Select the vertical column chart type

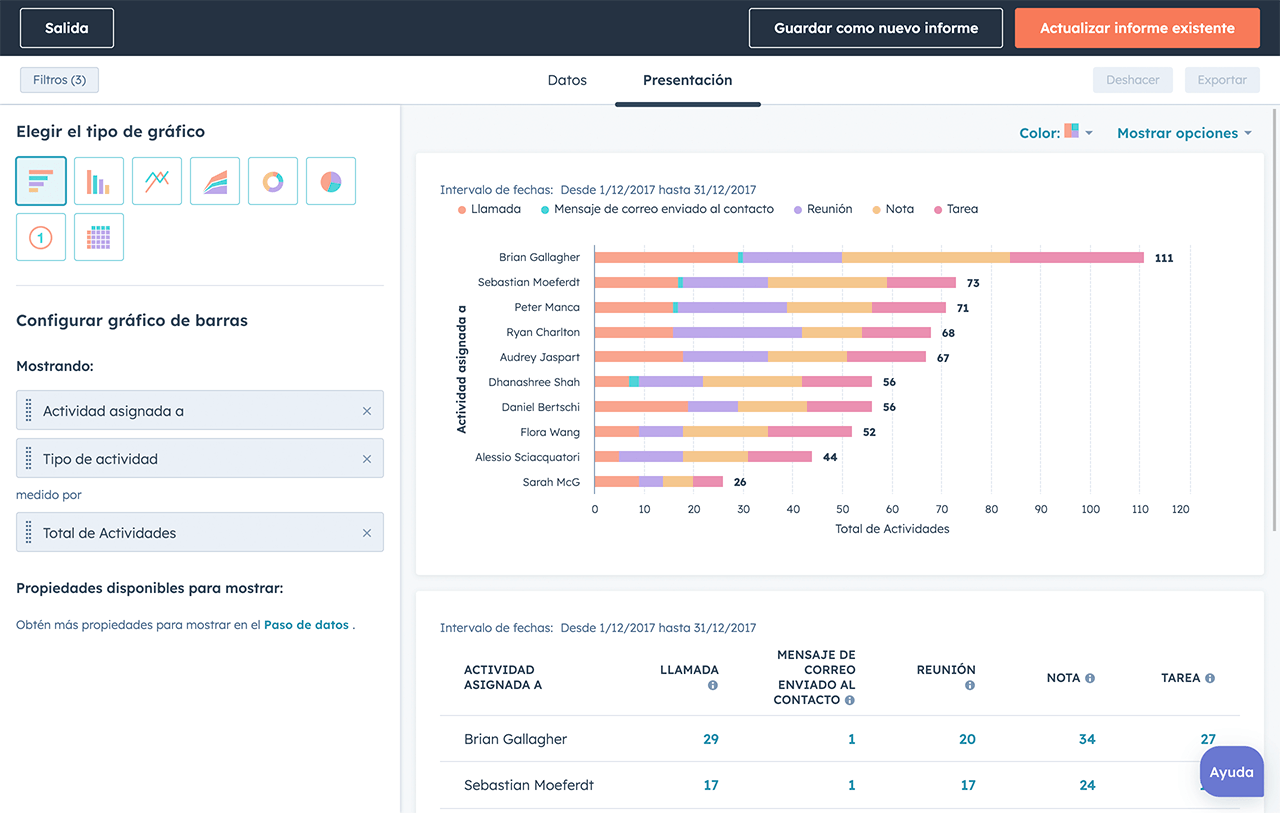(x=99, y=181)
